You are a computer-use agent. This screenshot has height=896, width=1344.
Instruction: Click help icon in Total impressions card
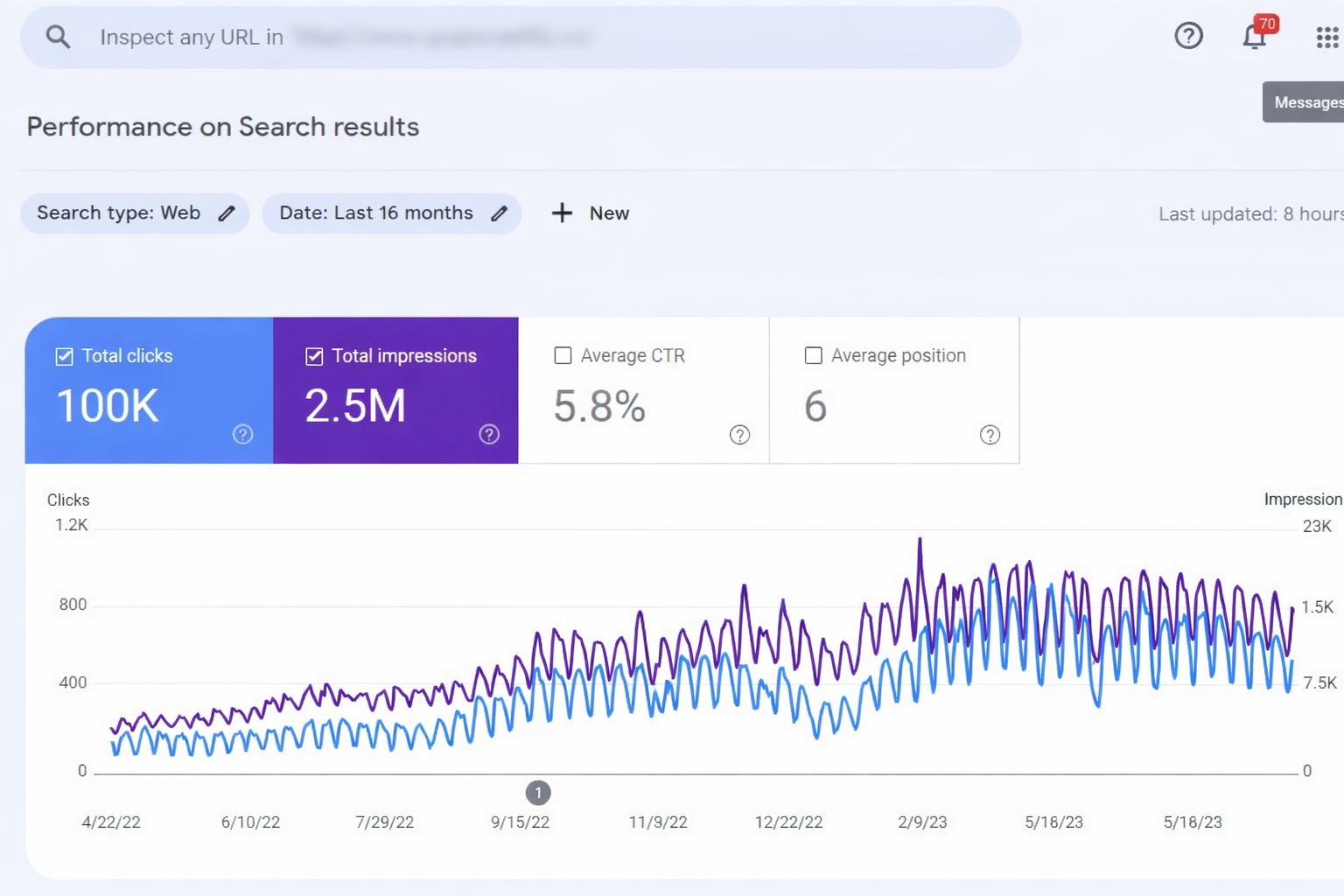[x=489, y=434]
